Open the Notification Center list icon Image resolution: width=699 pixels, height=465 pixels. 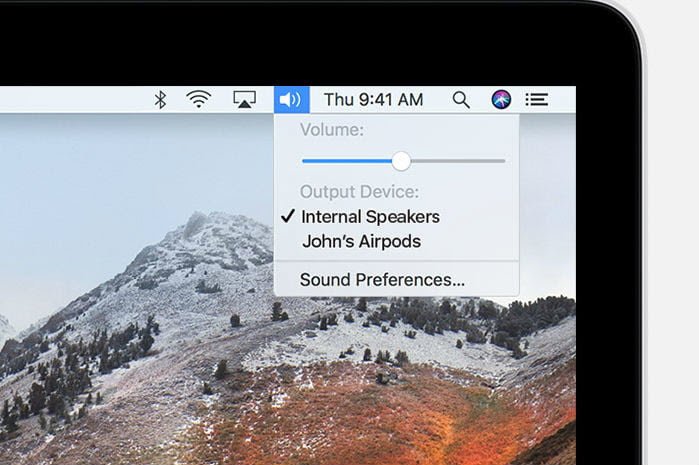tap(537, 99)
